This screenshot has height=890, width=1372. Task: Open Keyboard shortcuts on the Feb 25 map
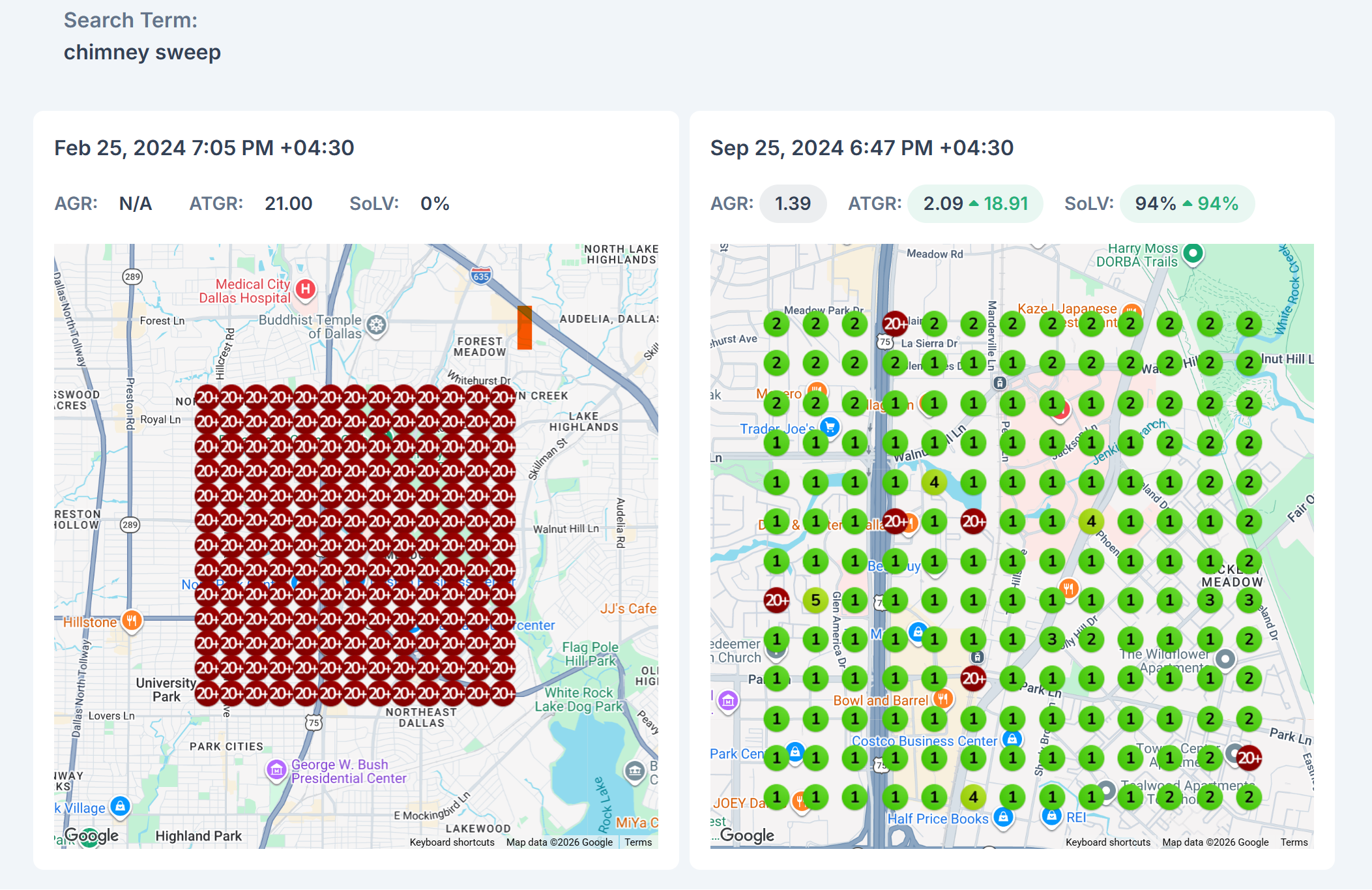coord(452,842)
